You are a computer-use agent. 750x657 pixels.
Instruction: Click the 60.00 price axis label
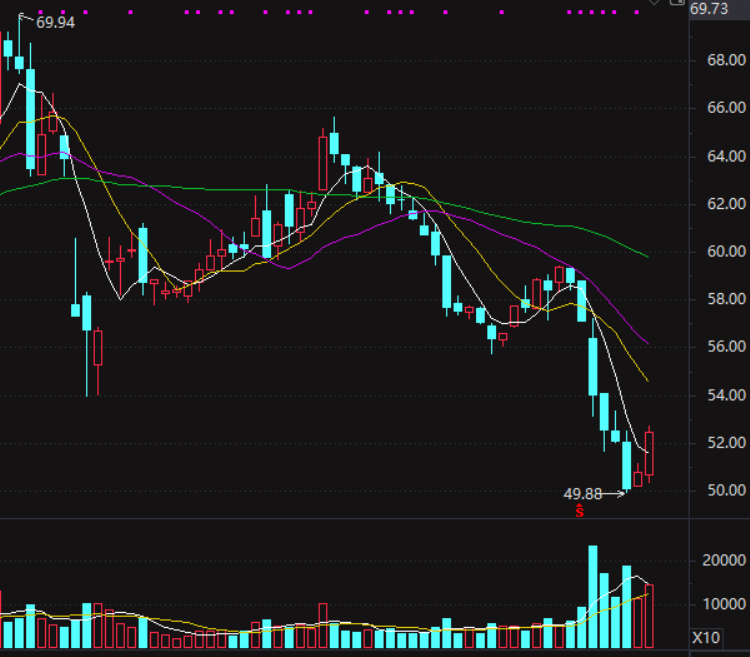(726, 252)
